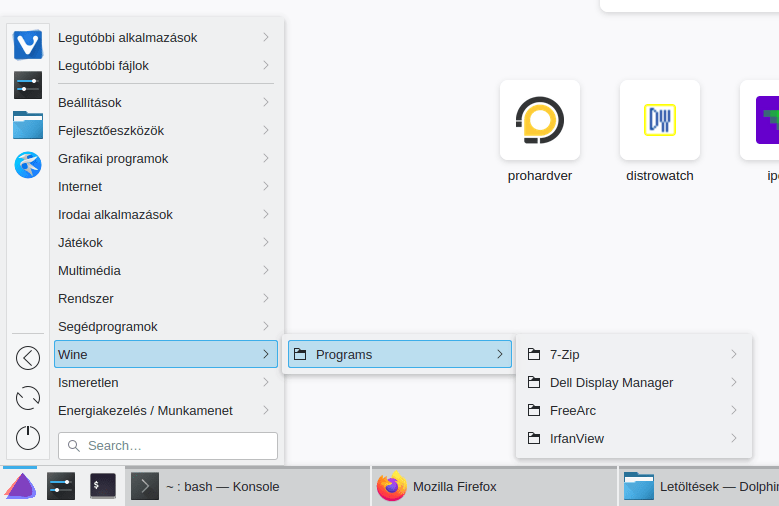Open FreeArc program folder
The height and width of the screenshot is (506, 779).
[633, 411]
